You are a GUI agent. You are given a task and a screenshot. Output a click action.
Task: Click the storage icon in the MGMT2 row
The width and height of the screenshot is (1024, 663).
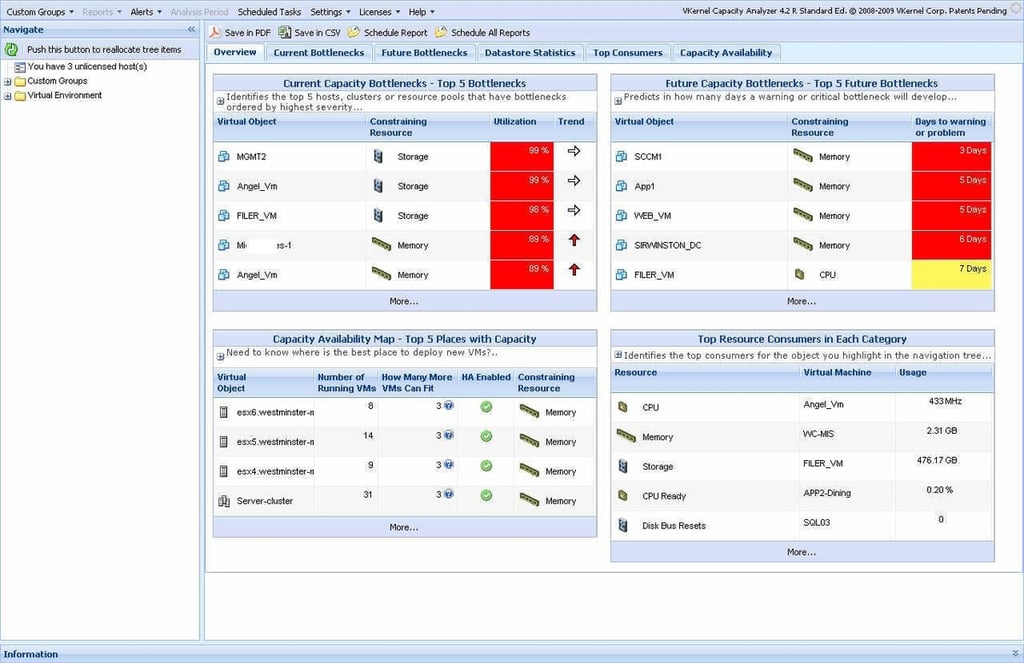pos(377,156)
